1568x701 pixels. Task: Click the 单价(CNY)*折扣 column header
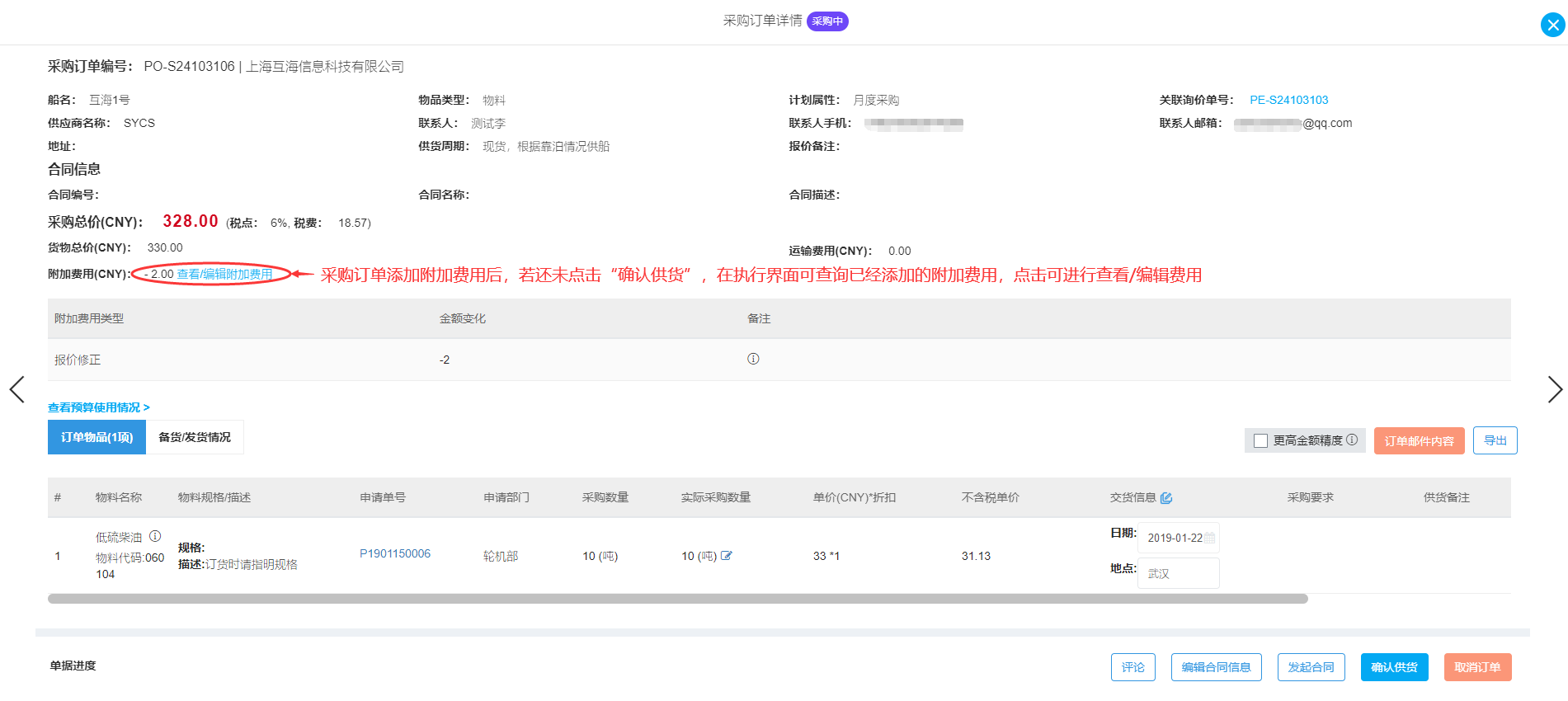point(854,497)
